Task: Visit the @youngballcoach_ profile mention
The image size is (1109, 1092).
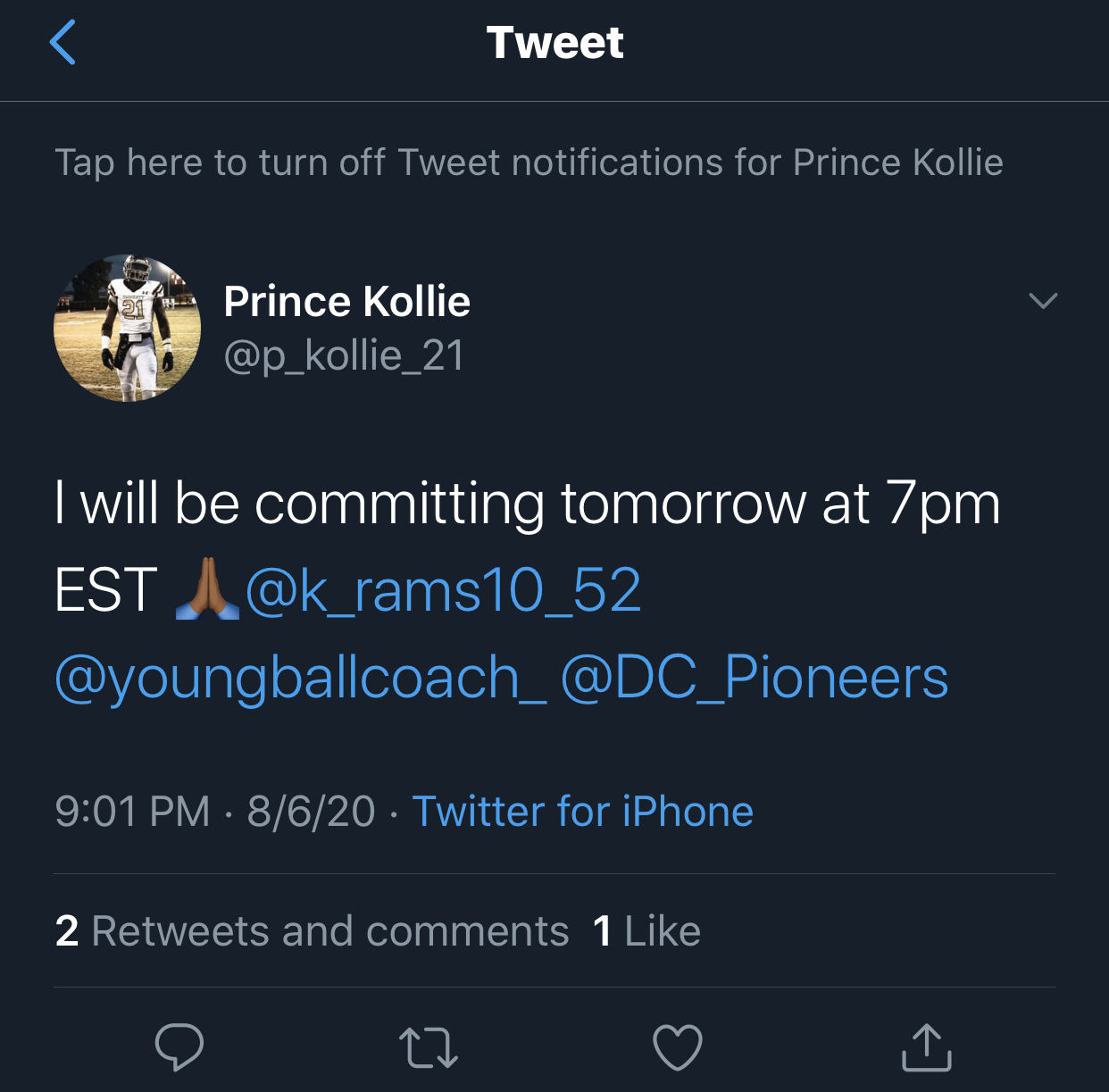Action: (300, 677)
